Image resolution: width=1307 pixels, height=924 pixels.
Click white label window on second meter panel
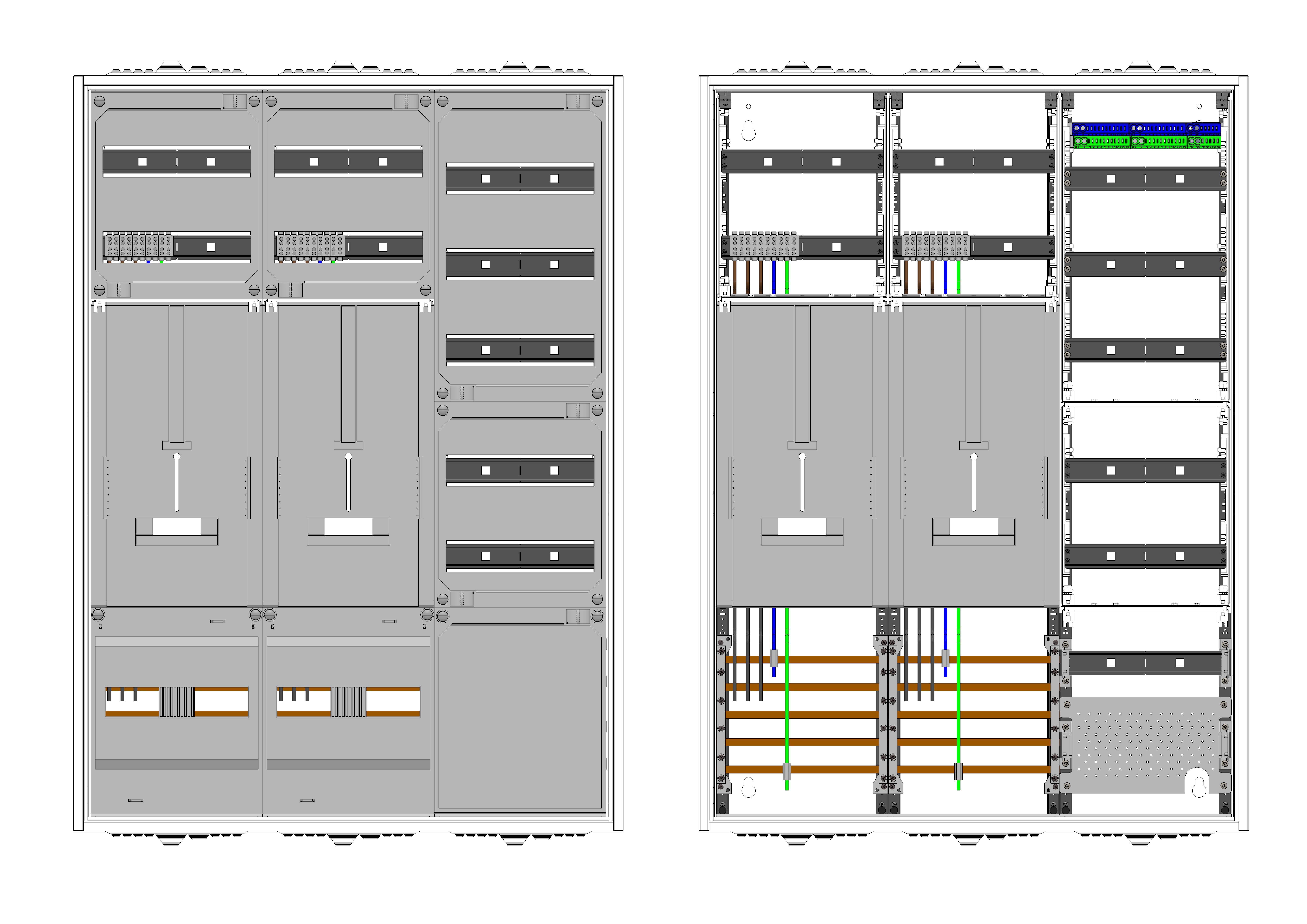(x=348, y=527)
